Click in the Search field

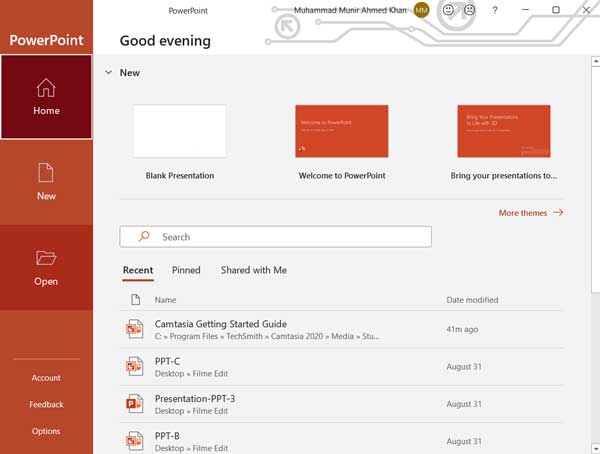[276, 237]
